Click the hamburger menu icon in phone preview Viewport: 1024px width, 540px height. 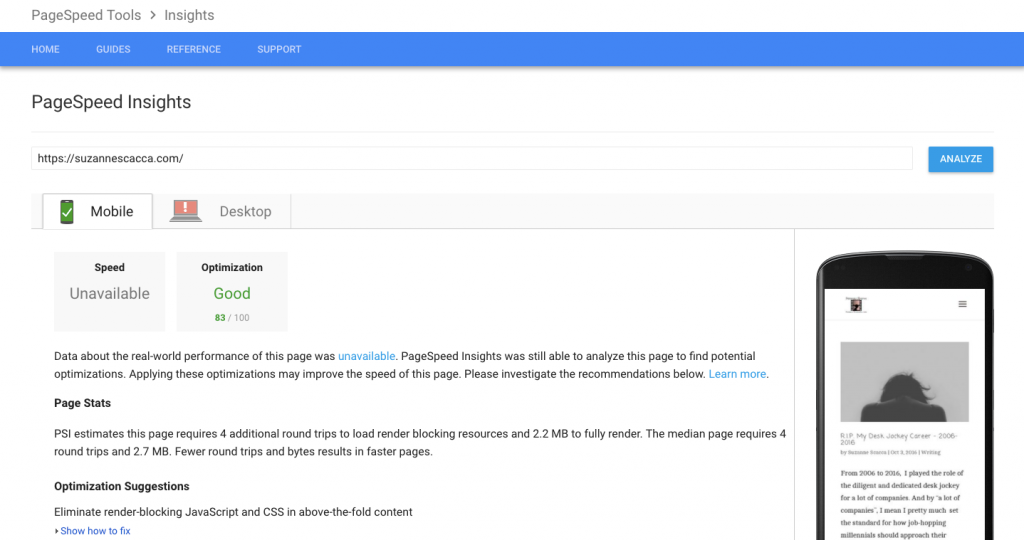962,304
